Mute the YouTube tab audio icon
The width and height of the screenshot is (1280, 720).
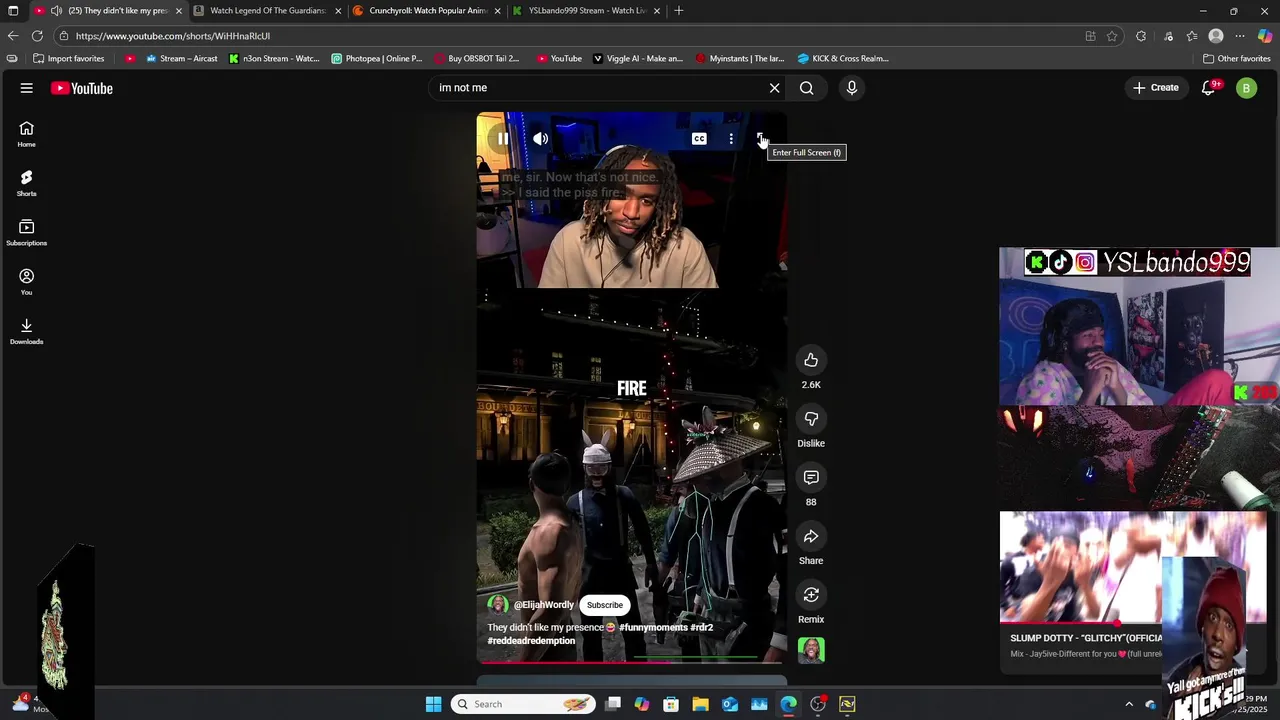(x=55, y=11)
